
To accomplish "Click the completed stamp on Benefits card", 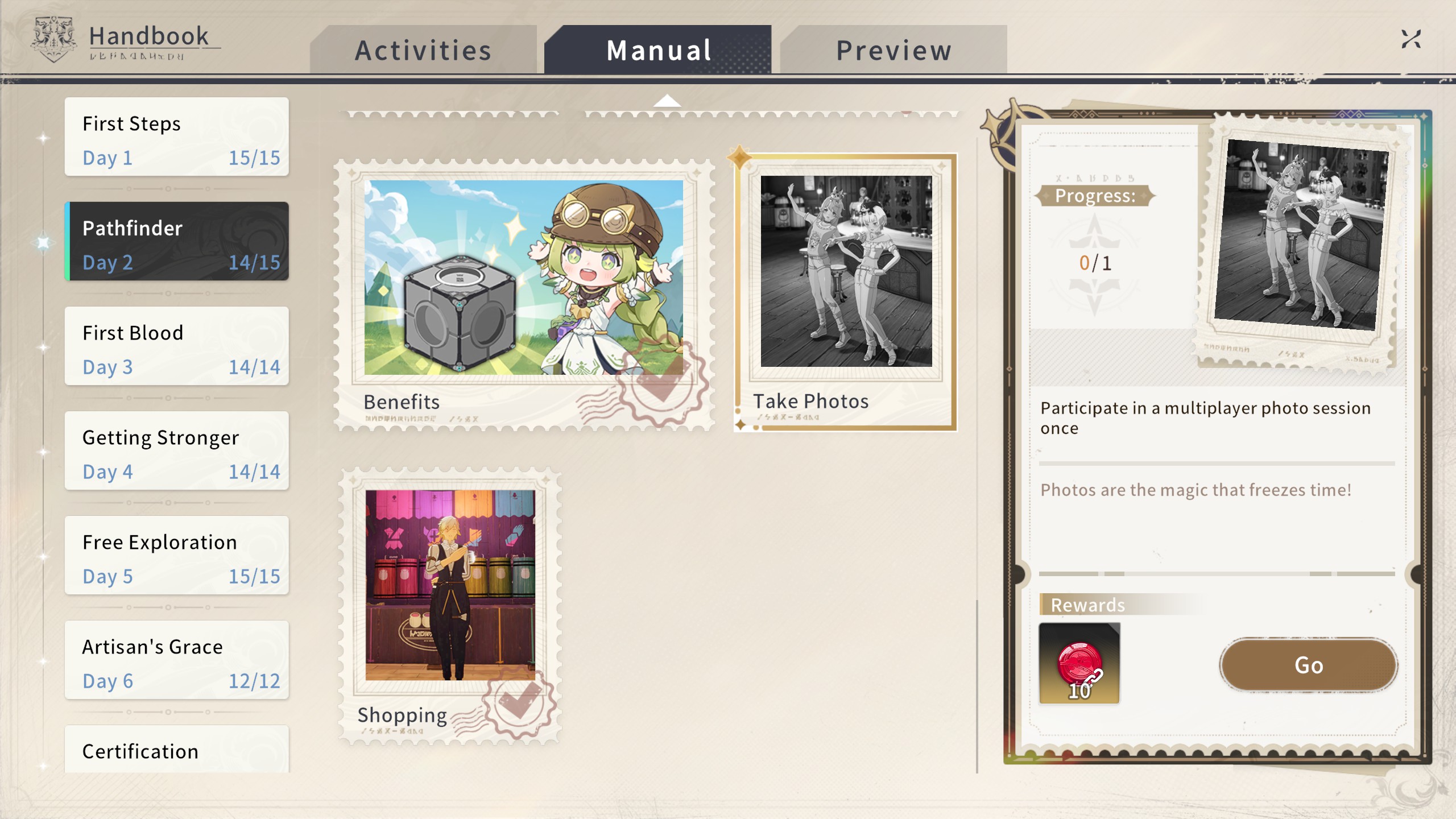I will [x=663, y=381].
